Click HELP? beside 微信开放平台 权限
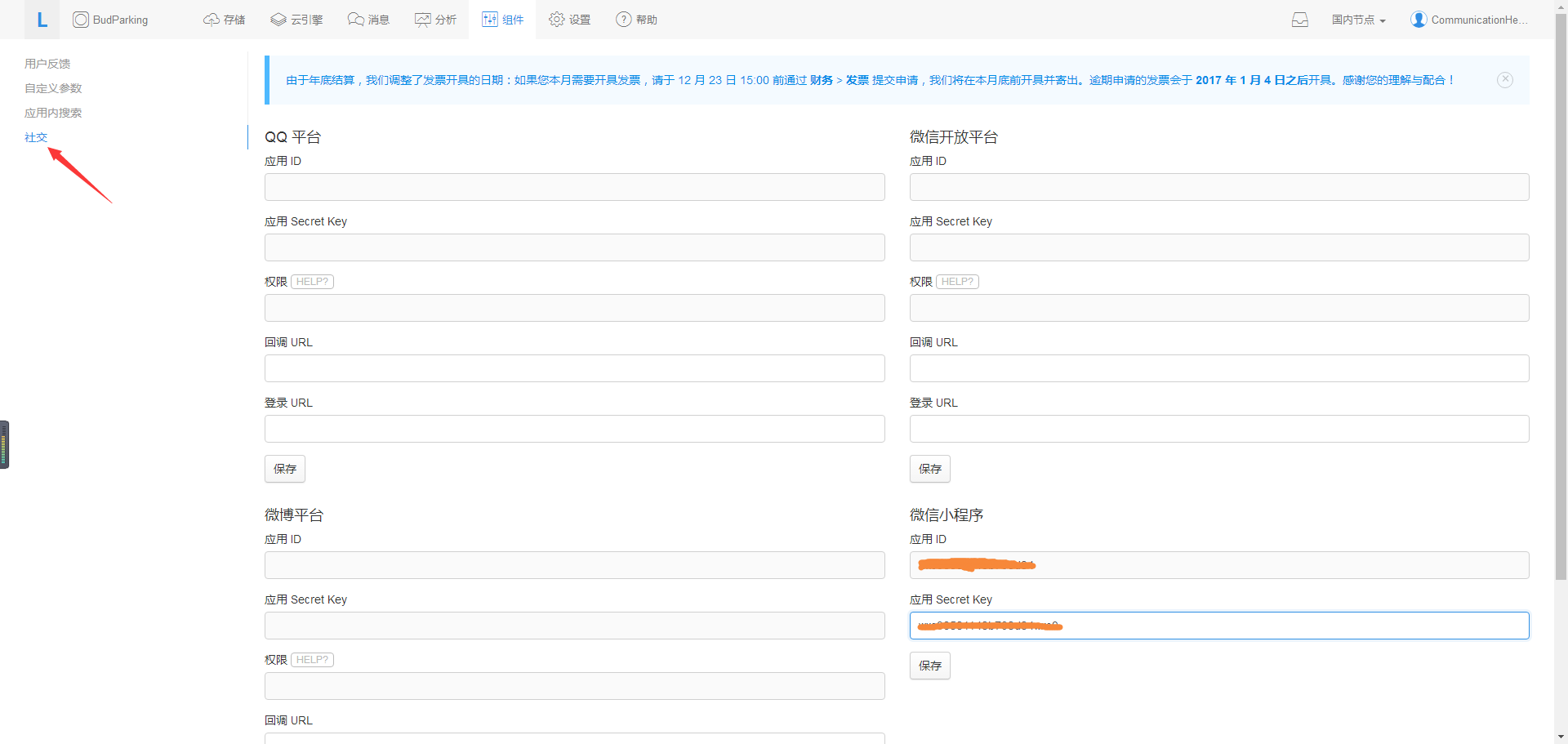The width and height of the screenshot is (1568, 744). (957, 282)
